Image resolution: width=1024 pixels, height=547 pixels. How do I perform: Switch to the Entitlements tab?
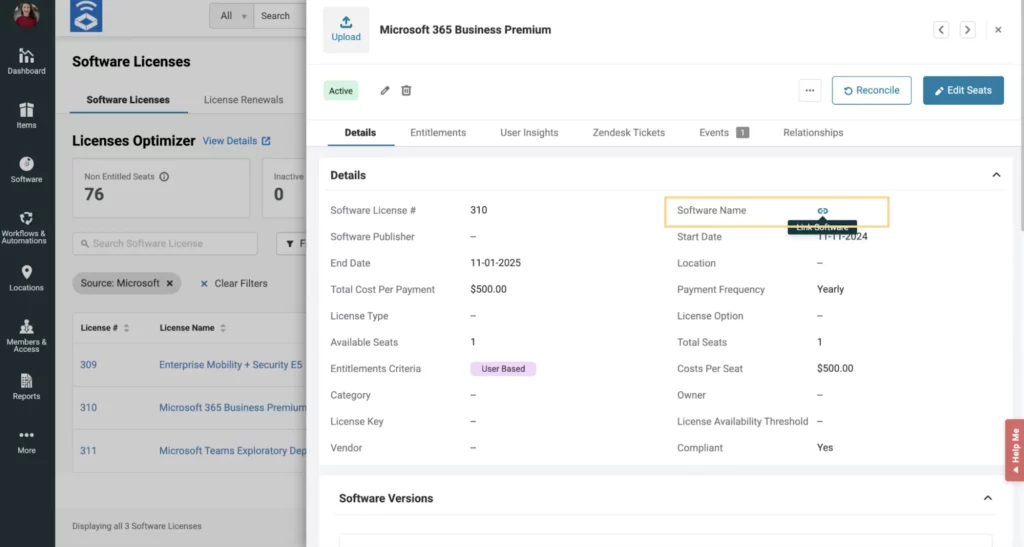coord(438,132)
